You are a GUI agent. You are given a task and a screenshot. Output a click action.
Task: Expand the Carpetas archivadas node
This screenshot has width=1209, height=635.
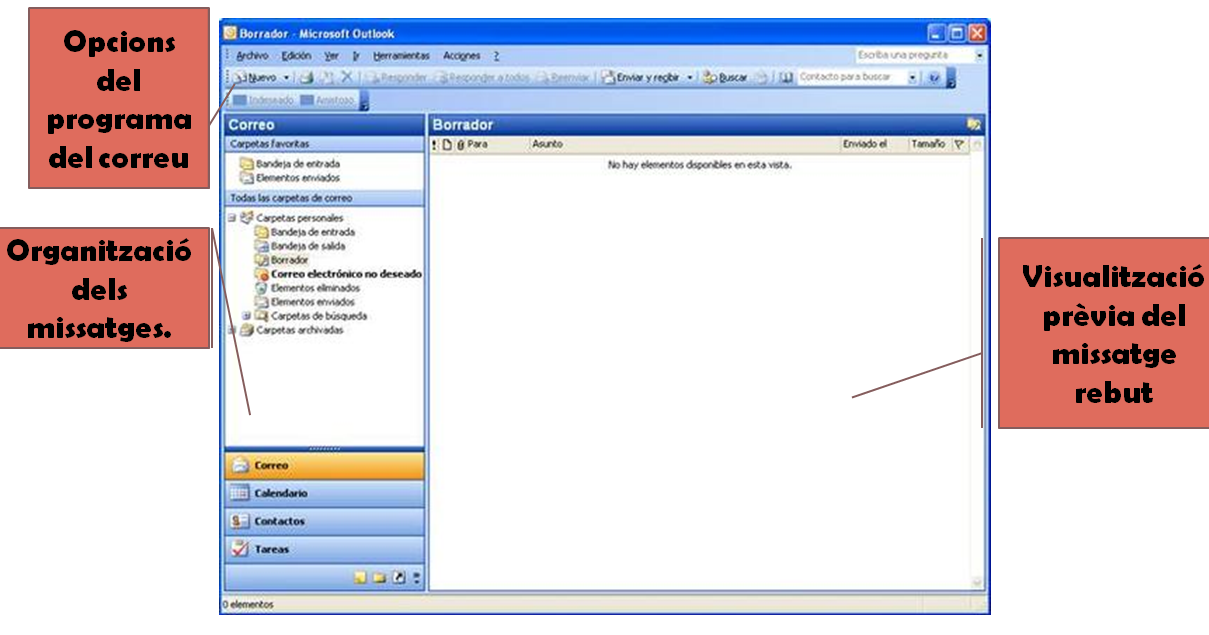[x=232, y=330]
